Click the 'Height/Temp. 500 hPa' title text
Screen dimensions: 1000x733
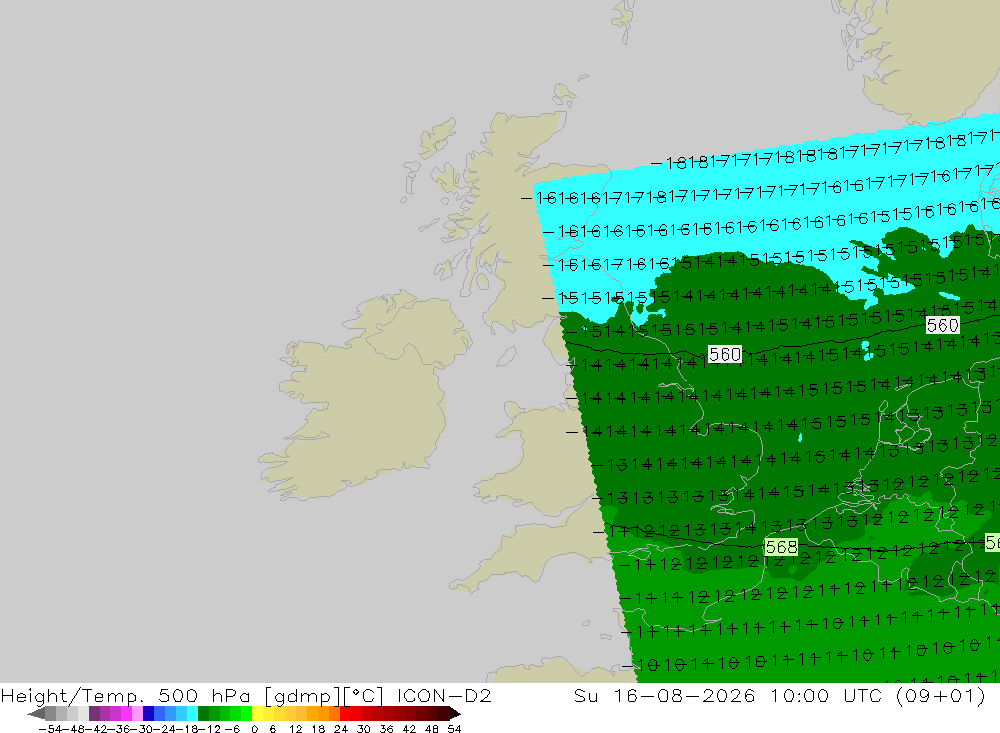[126, 695]
